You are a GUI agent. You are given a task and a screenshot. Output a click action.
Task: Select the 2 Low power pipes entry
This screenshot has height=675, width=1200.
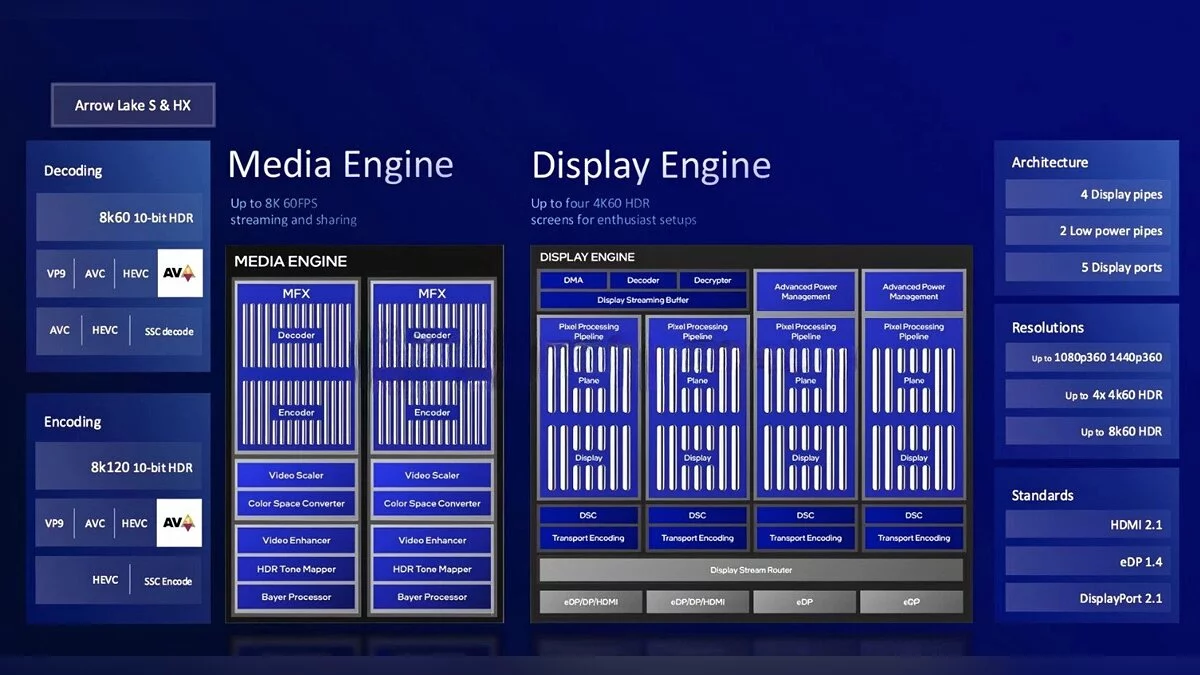coord(1087,231)
